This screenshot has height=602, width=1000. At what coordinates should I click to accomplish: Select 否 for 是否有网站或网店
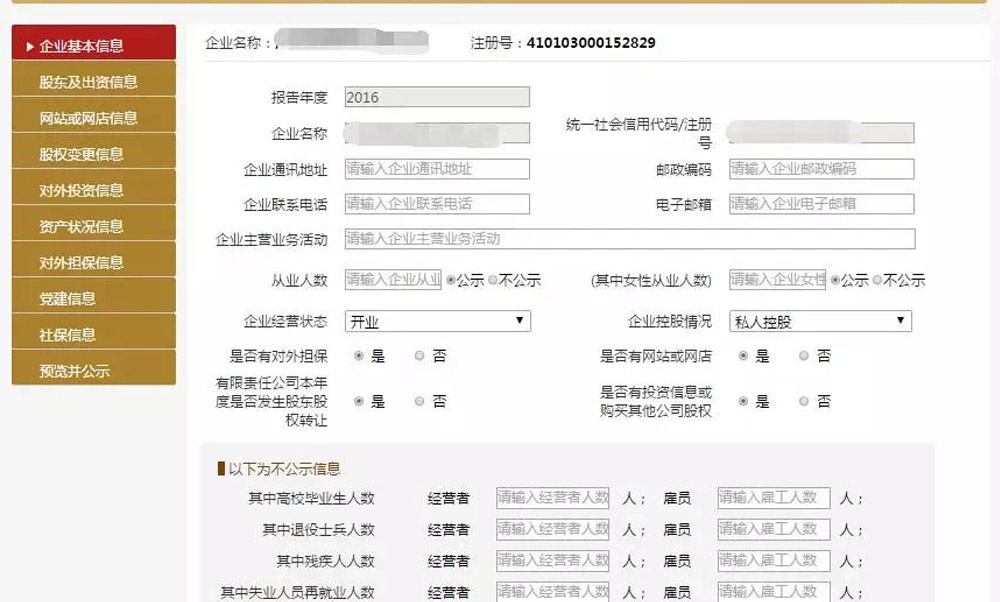tap(804, 356)
